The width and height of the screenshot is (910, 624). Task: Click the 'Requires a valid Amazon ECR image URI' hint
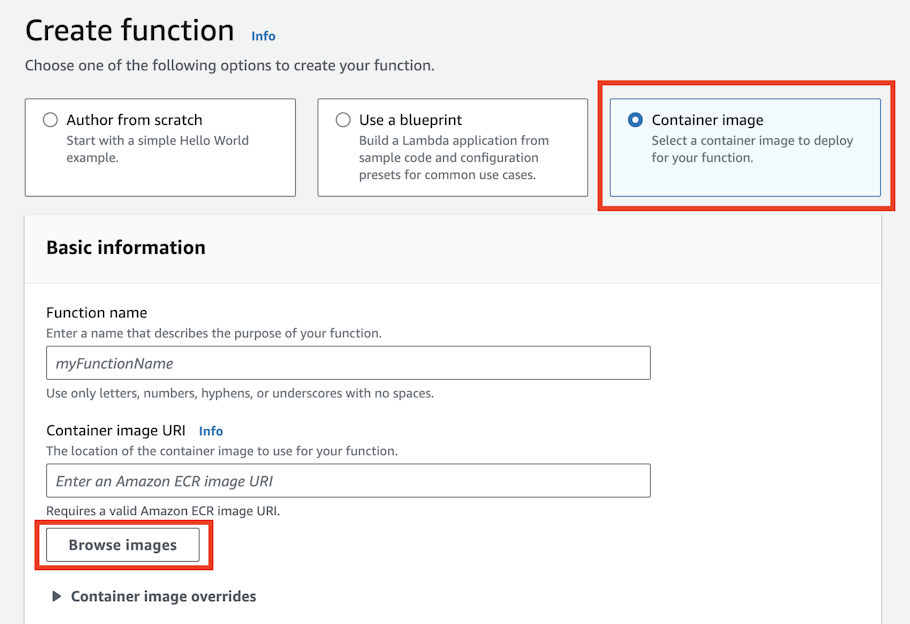(x=163, y=511)
